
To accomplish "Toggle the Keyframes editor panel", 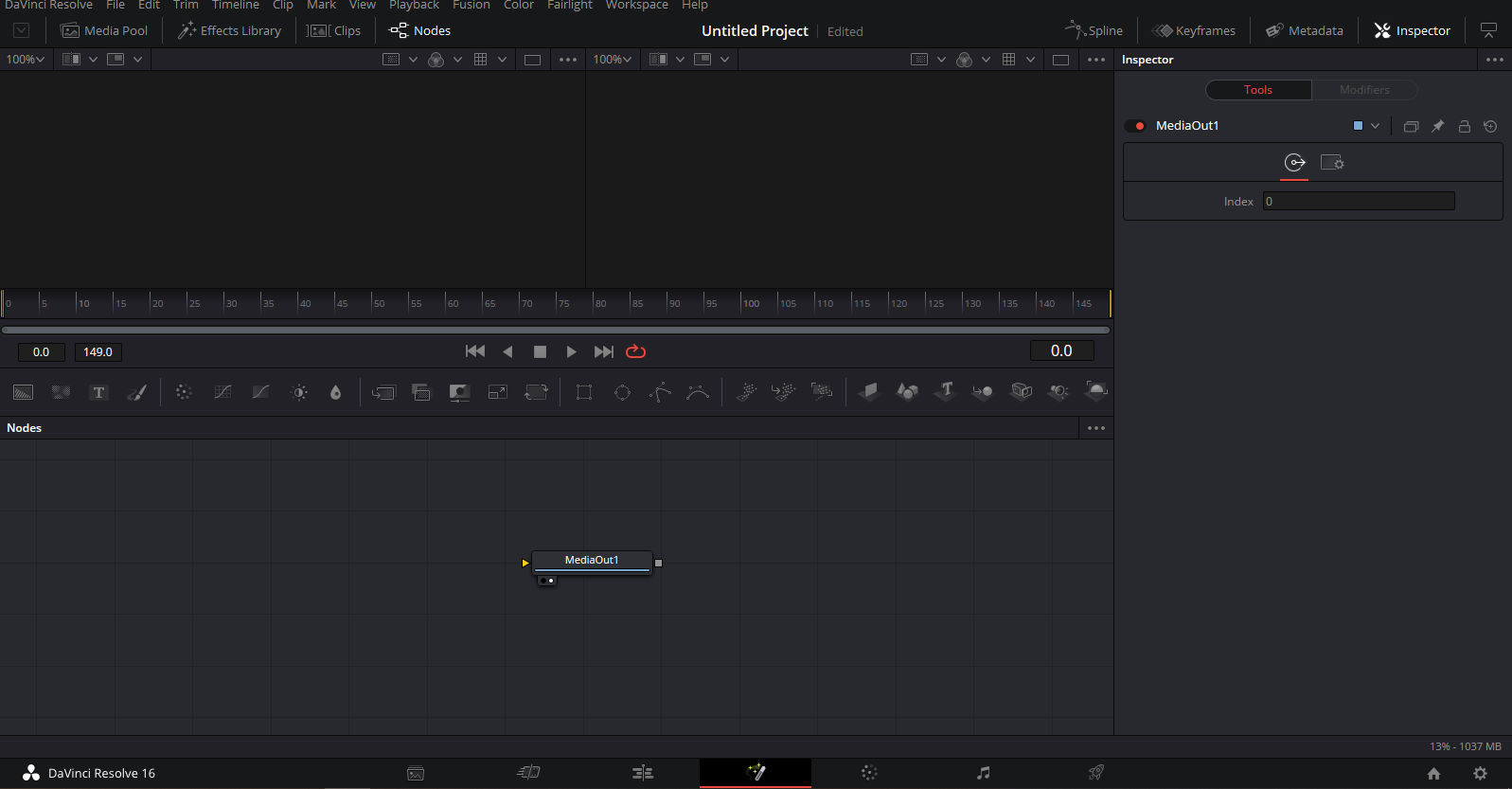I will (1193, 30).
